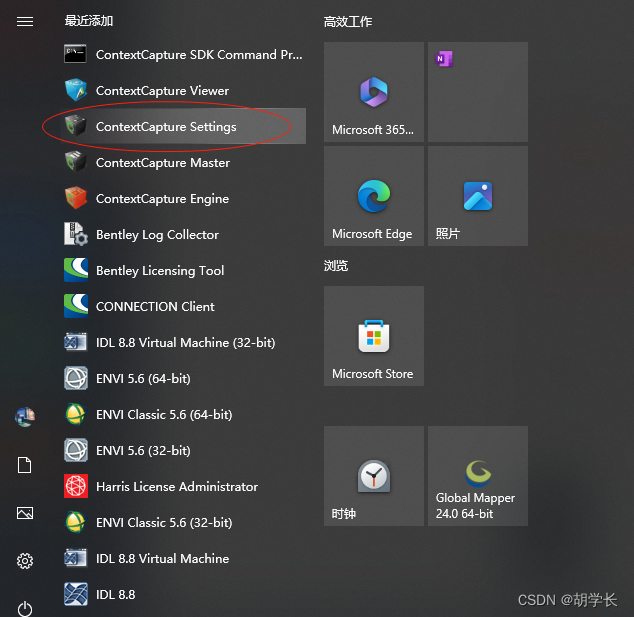This screenshot has width=634, height=617.
Task: Select IDL 8.8 Virtual Machine (32-bit) text
Action: (185, 342)
